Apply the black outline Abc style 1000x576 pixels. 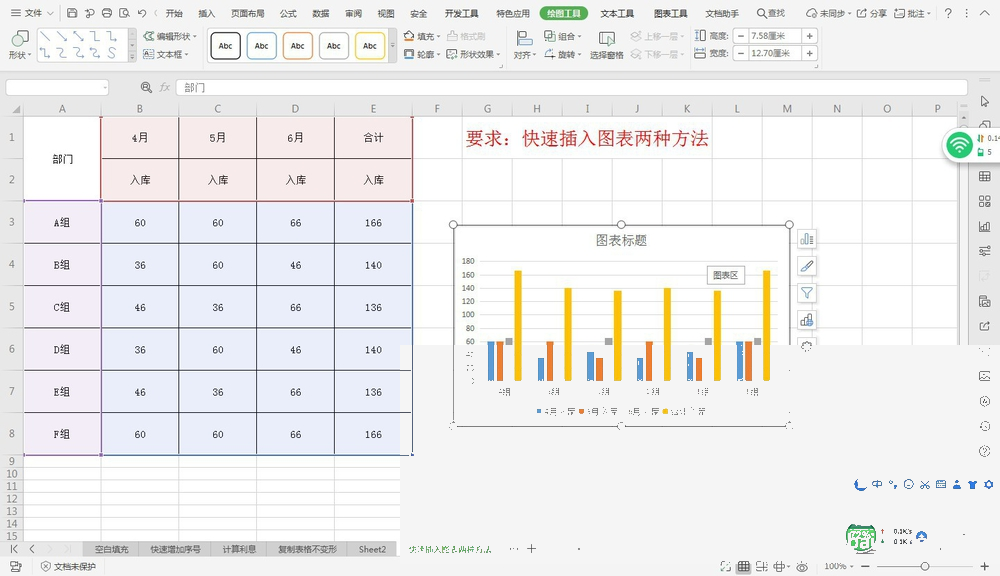point(225,45)
